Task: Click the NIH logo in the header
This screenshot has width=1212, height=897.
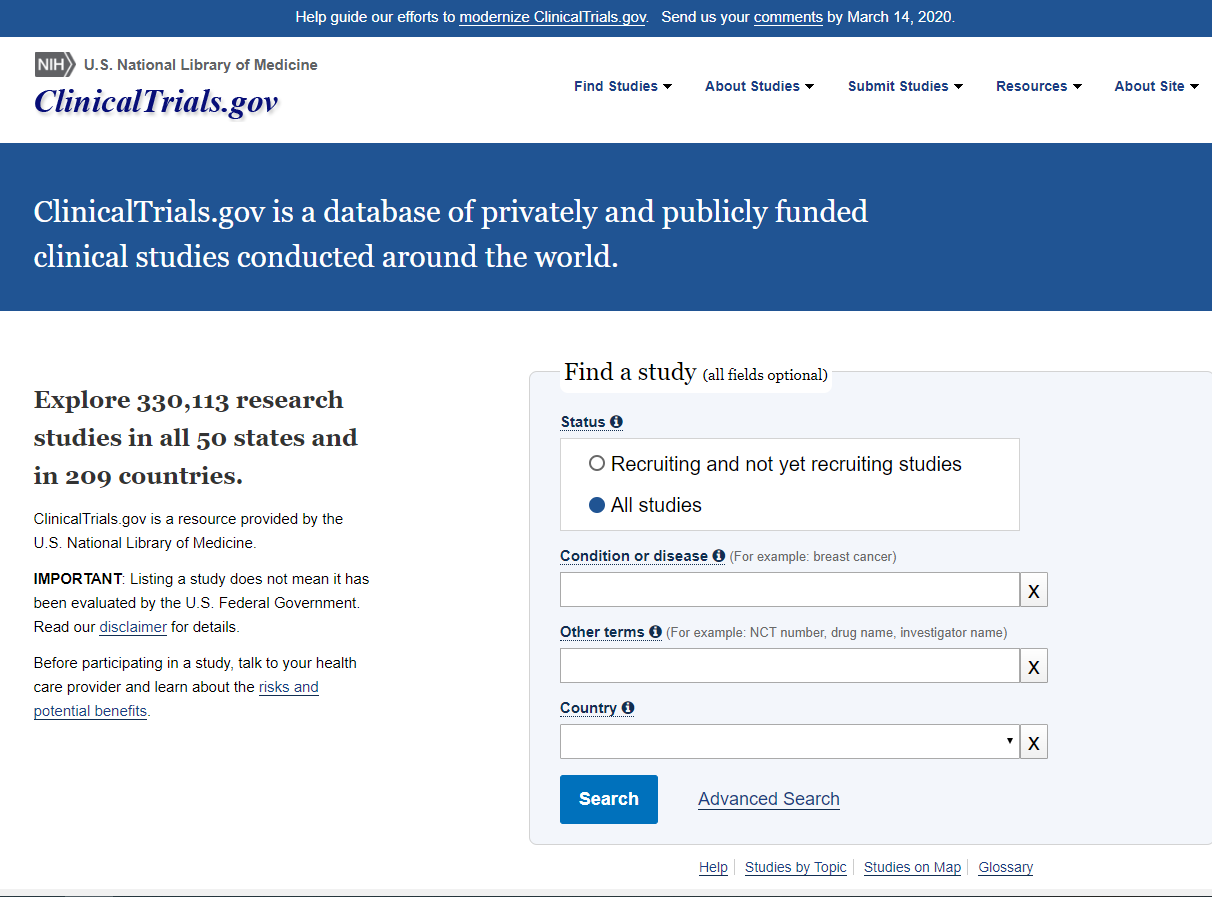Action: [x=54, y=65]
